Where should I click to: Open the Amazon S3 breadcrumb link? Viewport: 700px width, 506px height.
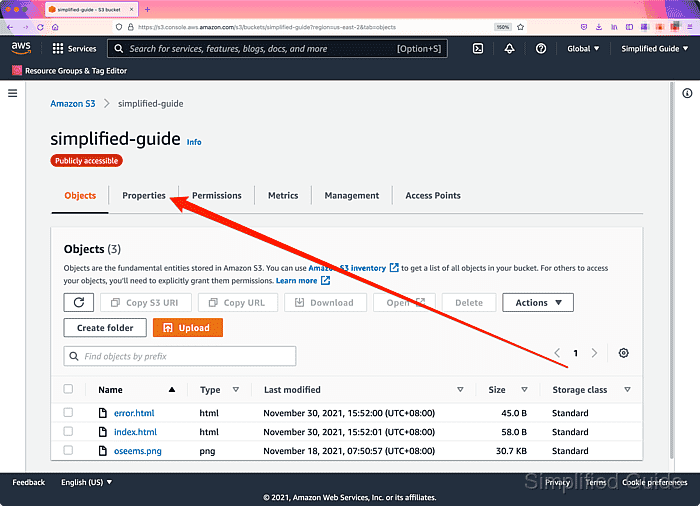pos(73,104)
